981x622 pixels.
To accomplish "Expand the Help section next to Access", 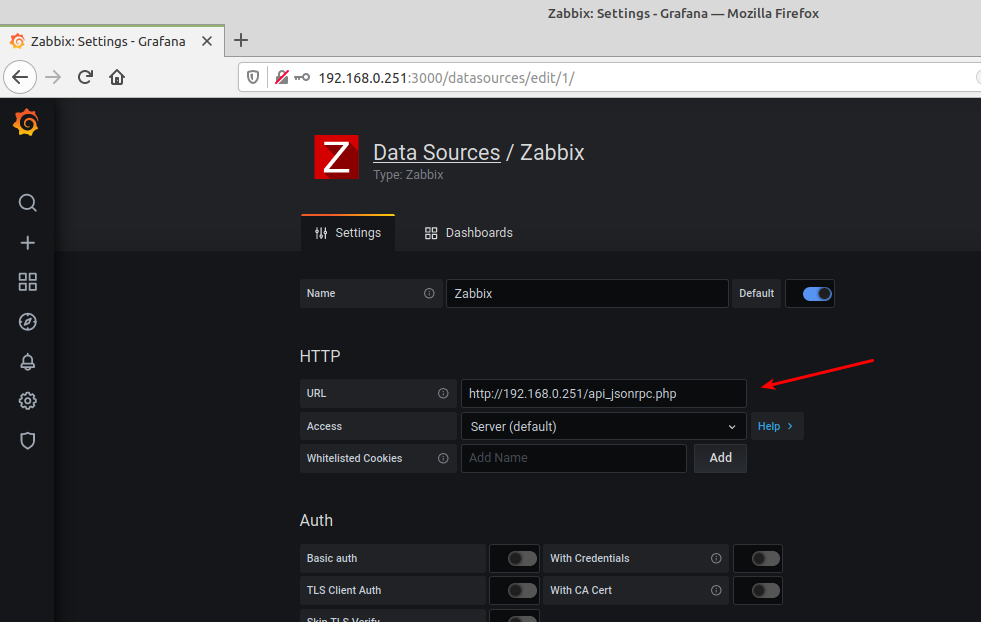I will (776, 426).
